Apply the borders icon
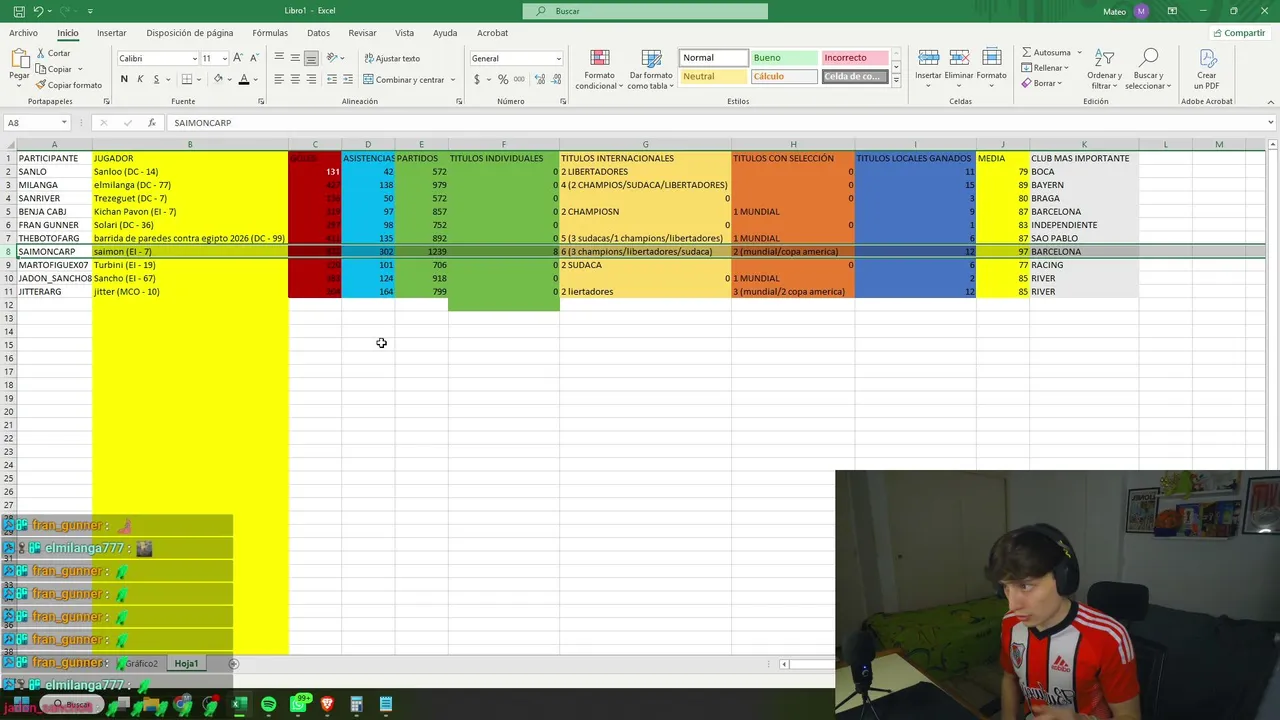The width and height of the screenshot is (1280, 720). (187, 79)
